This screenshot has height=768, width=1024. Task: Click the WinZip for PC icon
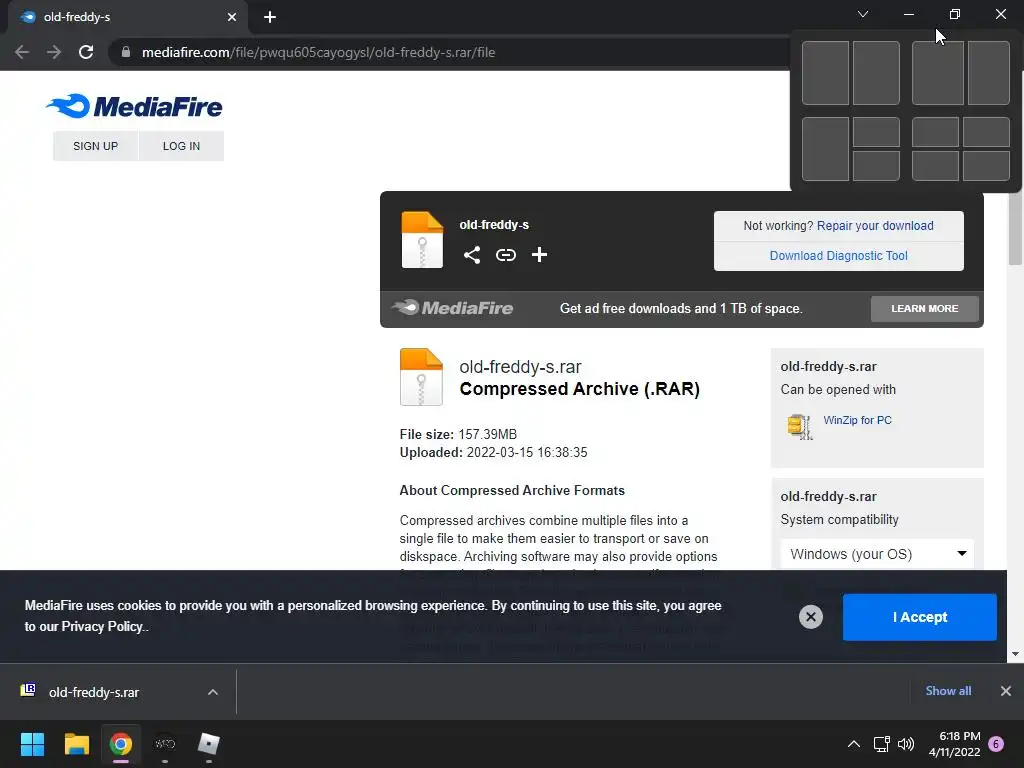(799, 427)
